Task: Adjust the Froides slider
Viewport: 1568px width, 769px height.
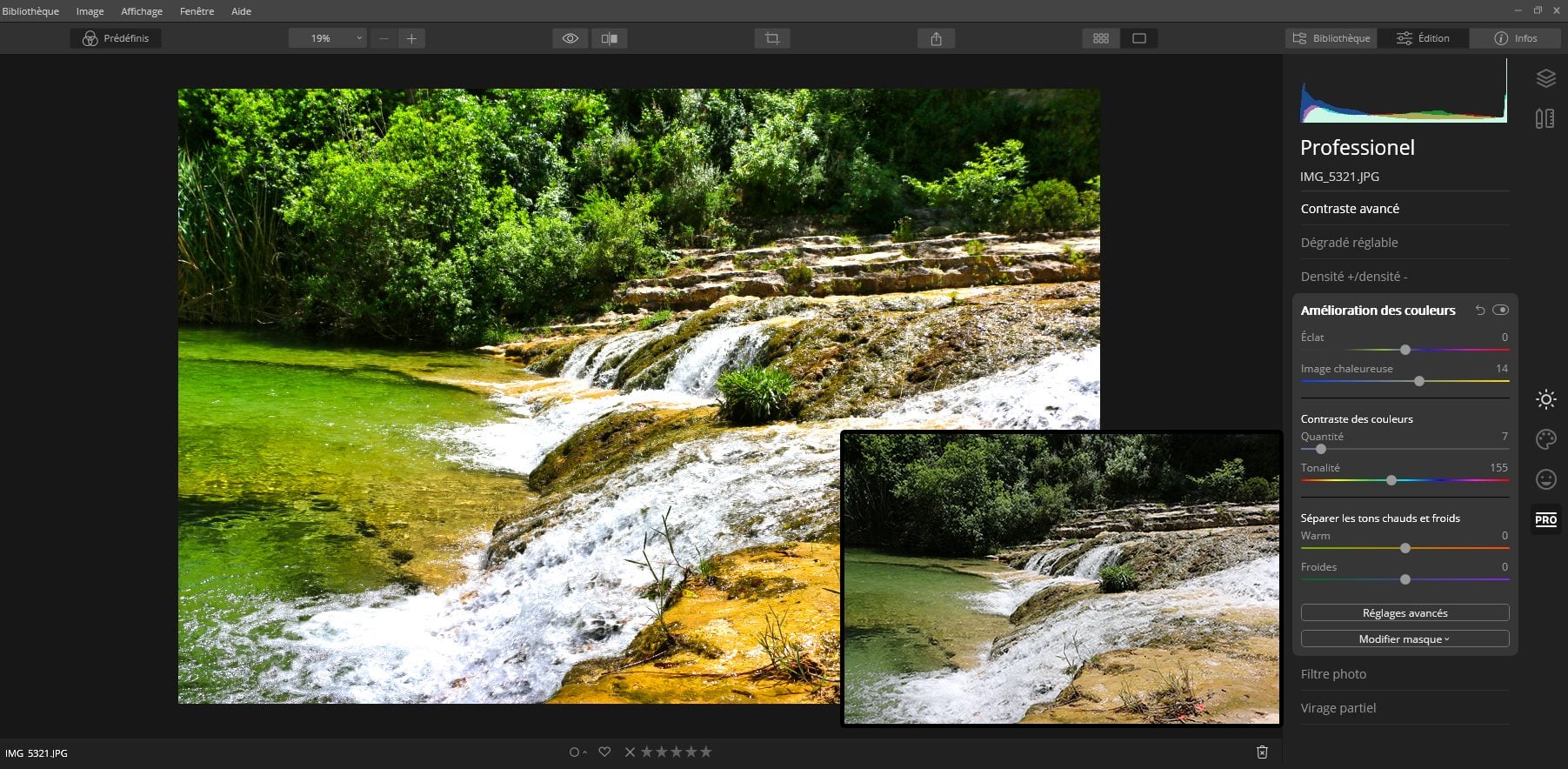Action: click(1405, 579)
